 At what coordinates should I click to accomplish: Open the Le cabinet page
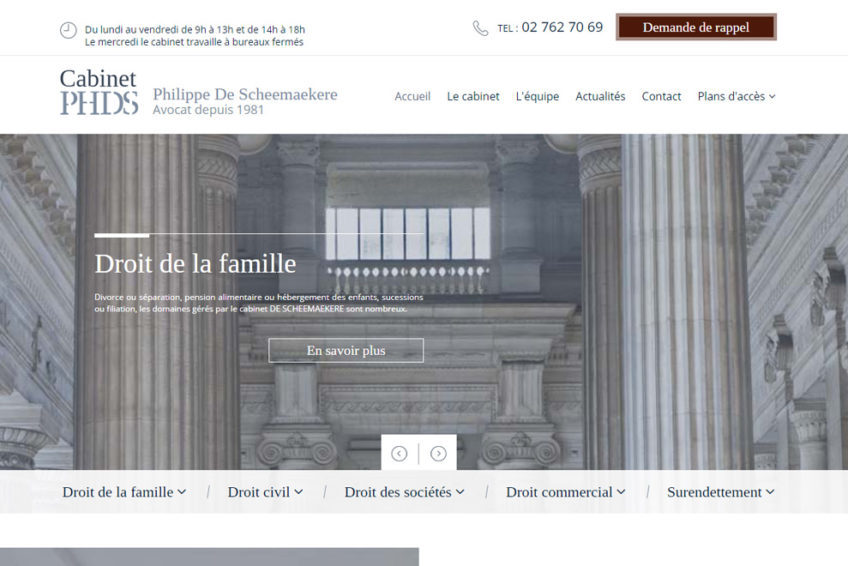(x=473, y=96)
